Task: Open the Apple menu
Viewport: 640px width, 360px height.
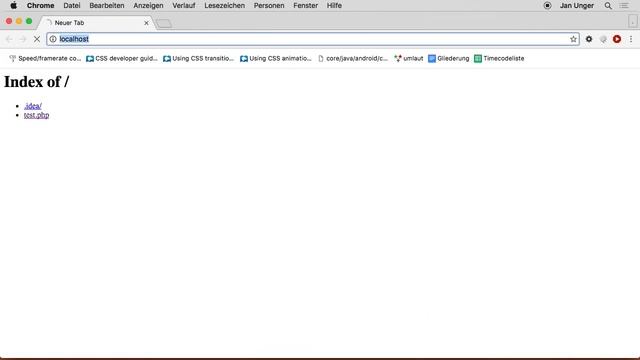Action: (x=13, y=6)
